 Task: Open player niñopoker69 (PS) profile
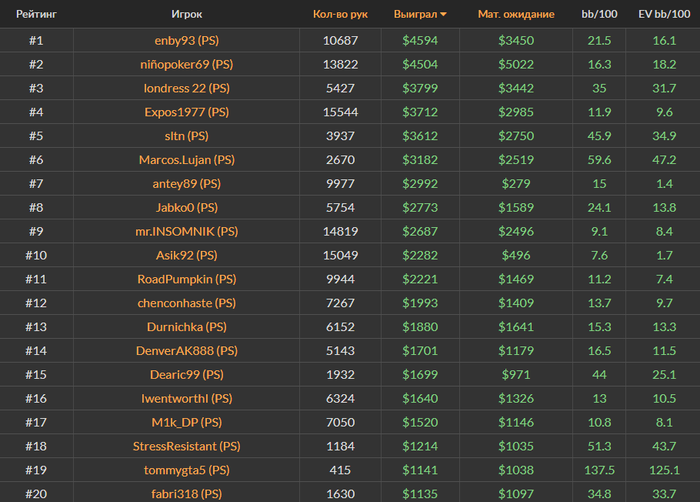tap(187, 64)
